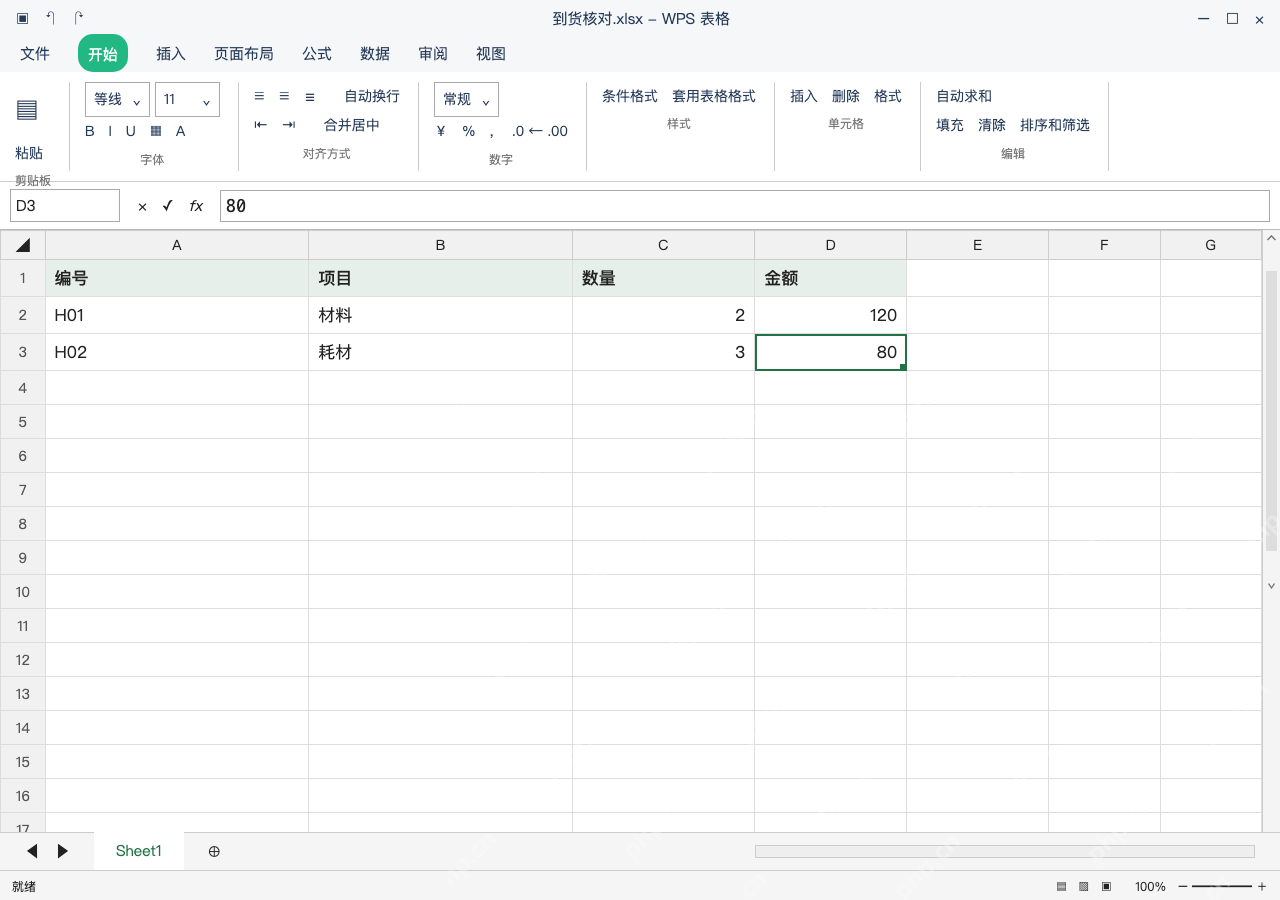The height and width of the screenshot is (900, 1280).
Task: Open the insert function fx button
Action: tap(196, 206)
